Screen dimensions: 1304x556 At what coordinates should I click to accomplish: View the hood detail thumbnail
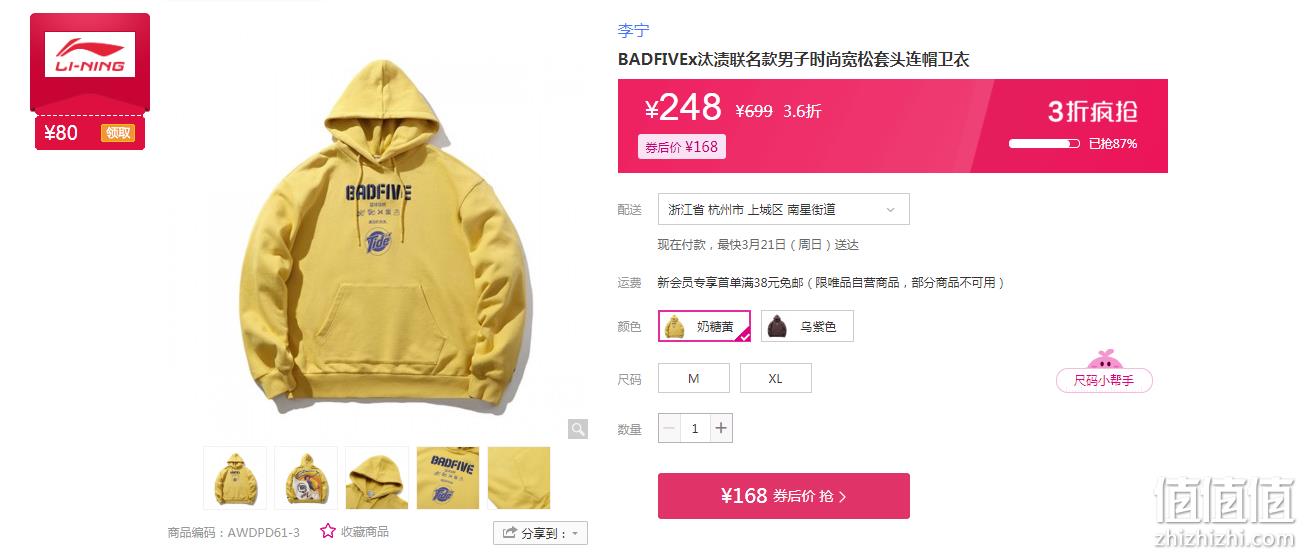[377, 478]
